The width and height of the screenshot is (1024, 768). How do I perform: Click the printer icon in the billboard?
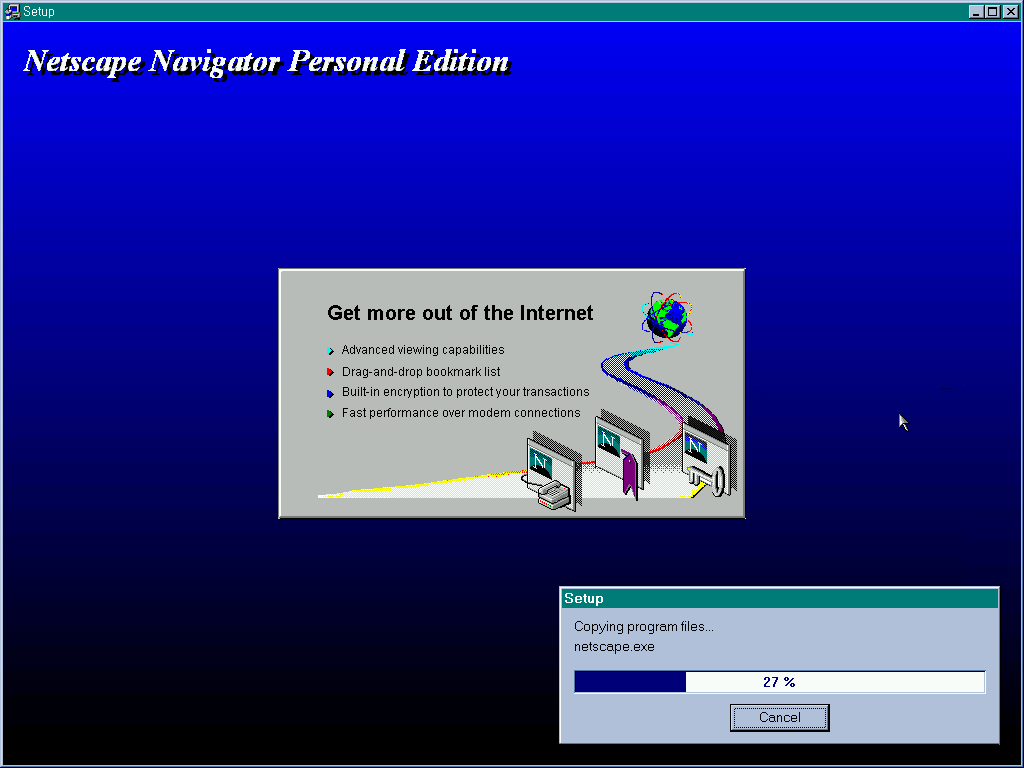point(554,494)
